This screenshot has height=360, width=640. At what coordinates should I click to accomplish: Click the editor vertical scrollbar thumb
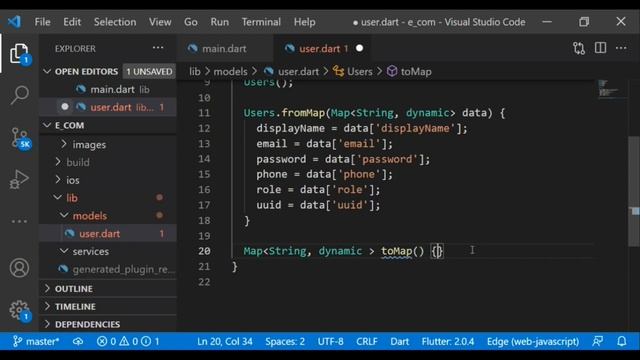[x=634, y=191]
